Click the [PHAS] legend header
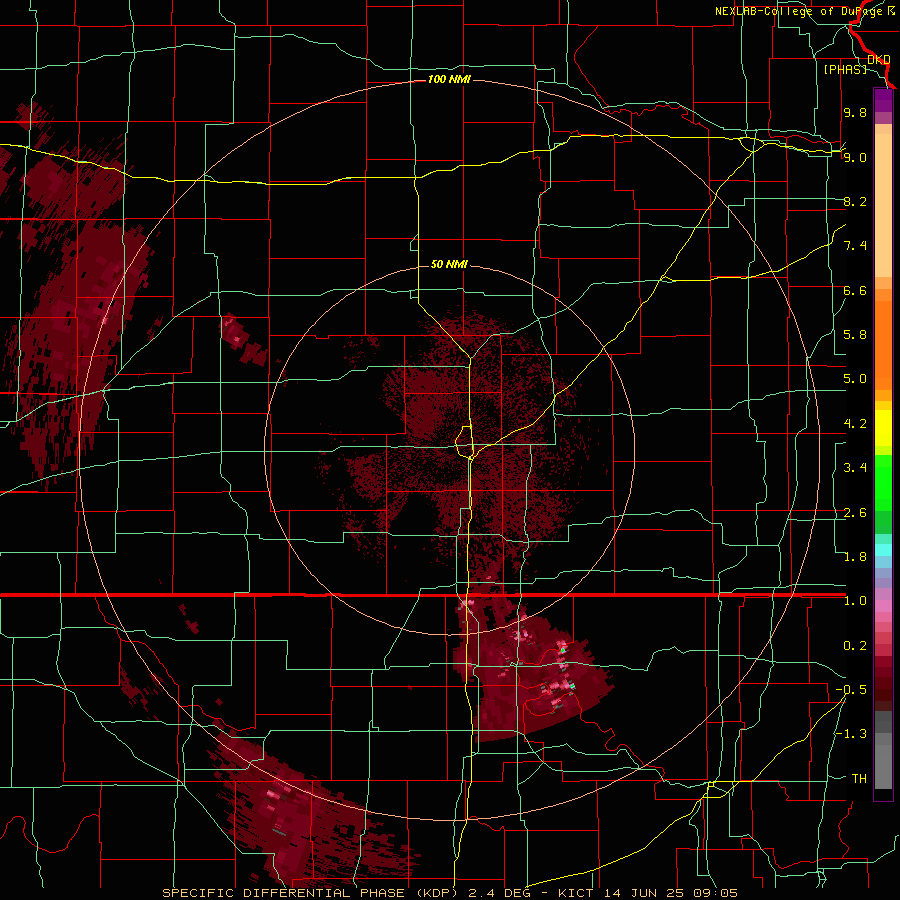This screenshot has width=900, height=900. 845,69
